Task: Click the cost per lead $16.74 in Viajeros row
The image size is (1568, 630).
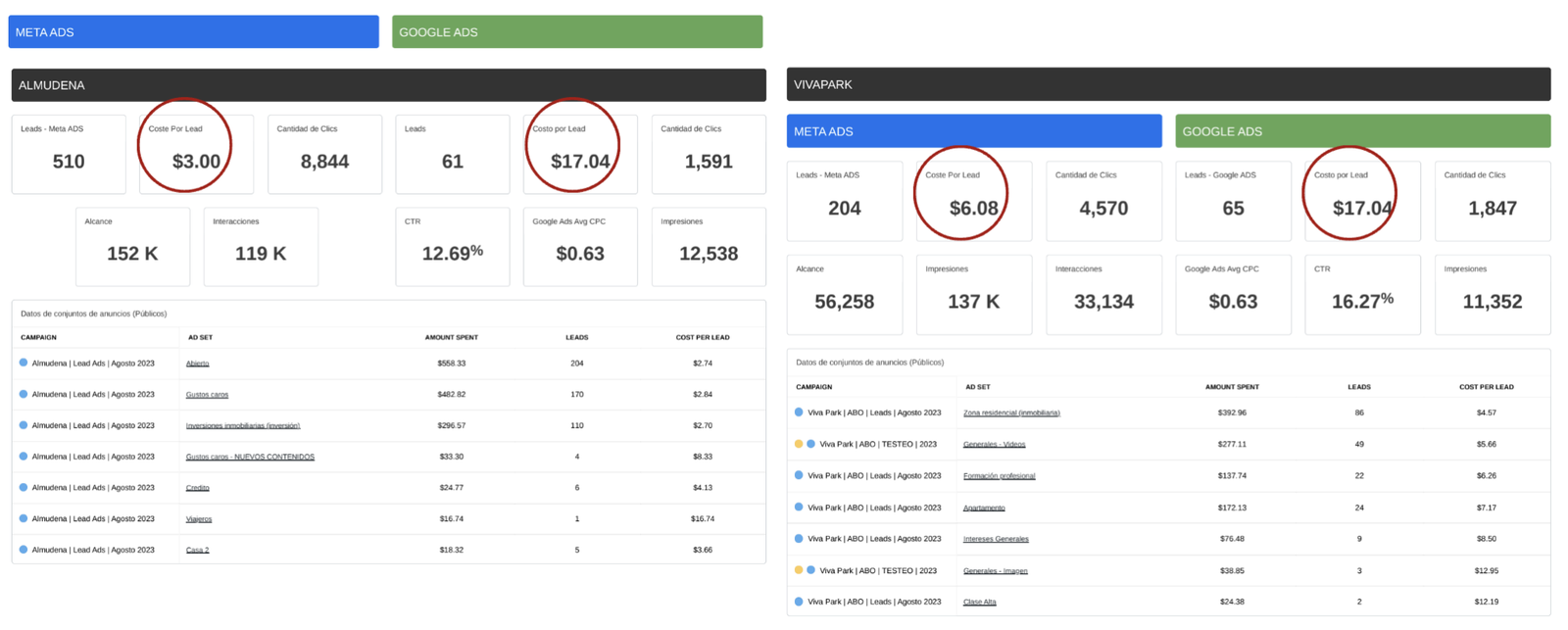Action: (703, 519)
